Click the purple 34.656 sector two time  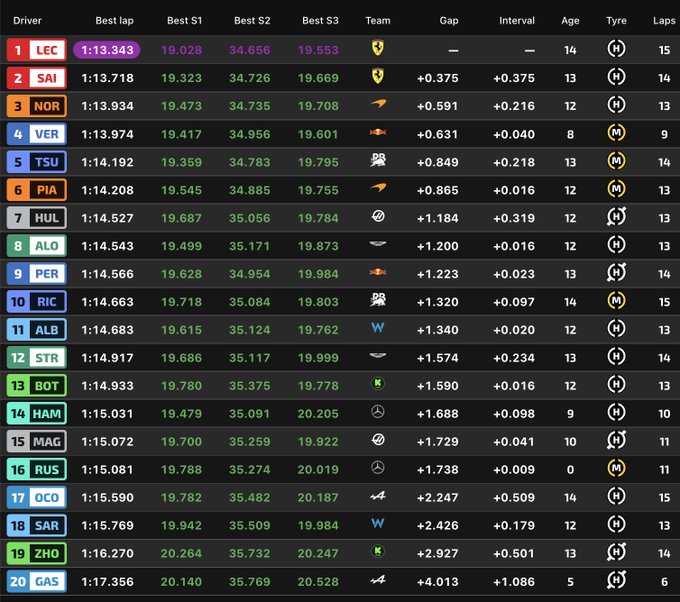pos(249,50)
